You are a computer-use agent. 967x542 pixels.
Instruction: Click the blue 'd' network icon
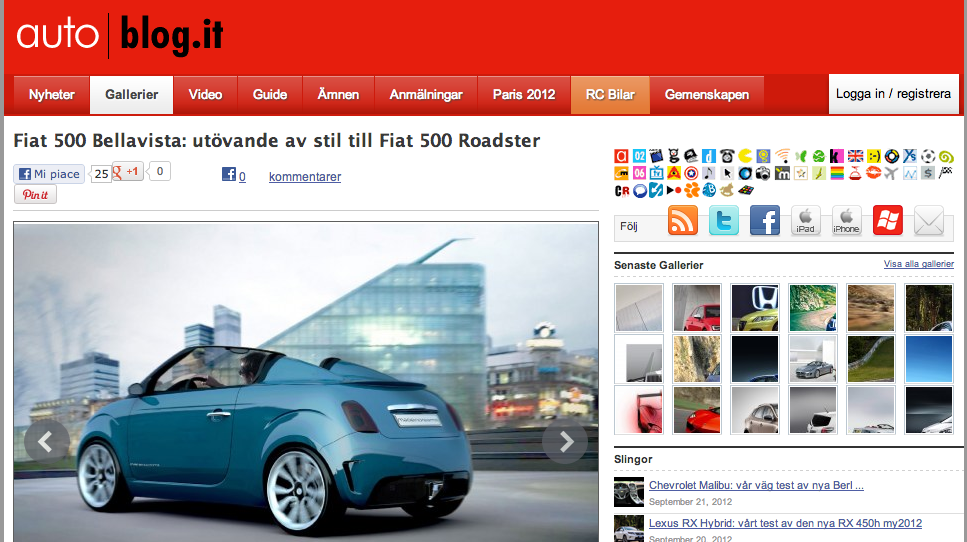709,156
